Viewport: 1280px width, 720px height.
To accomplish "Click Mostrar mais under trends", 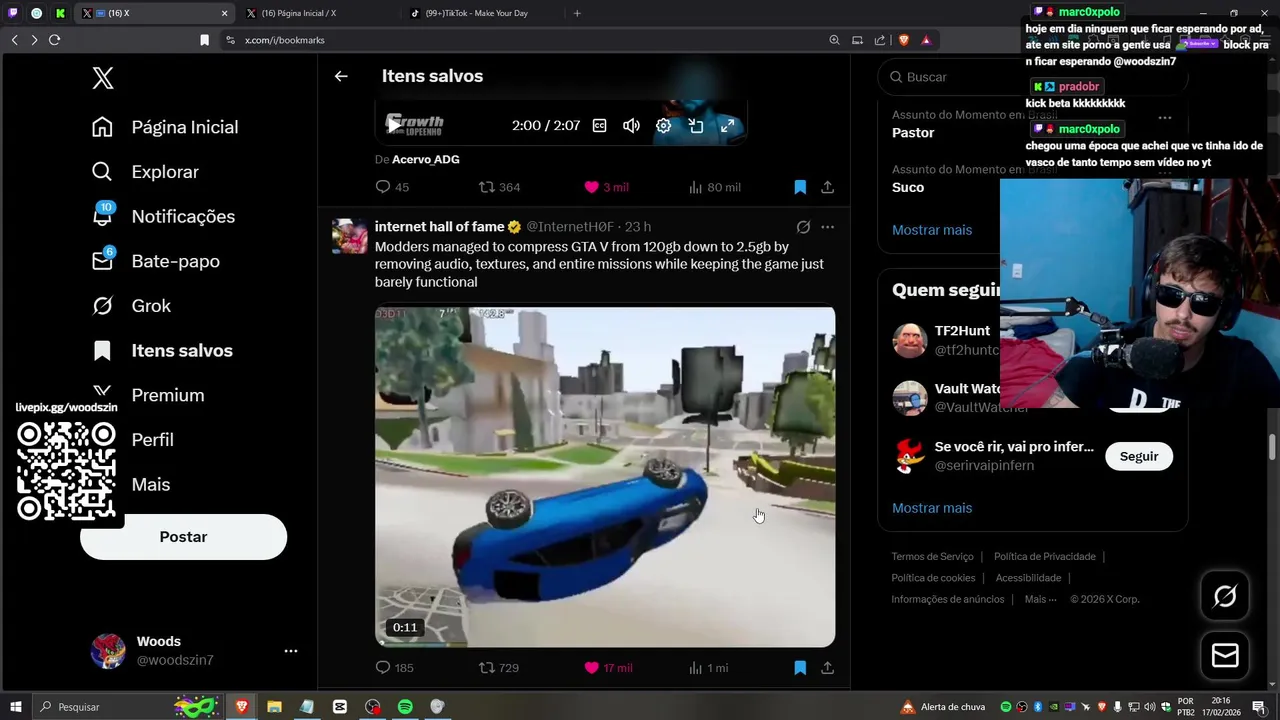I will [932, 230].
